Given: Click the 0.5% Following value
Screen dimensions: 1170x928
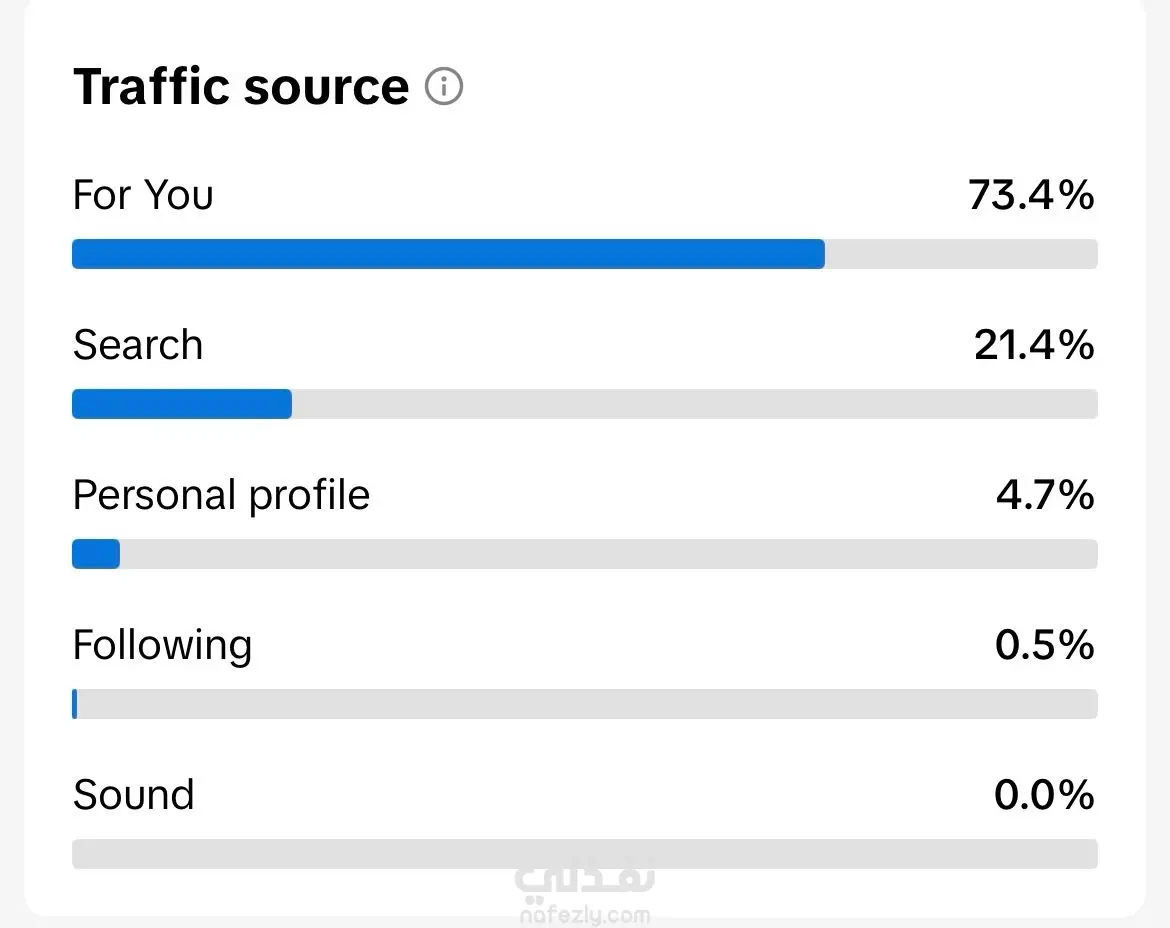Looking at the screenshot, I should click(x=1044, y=645).
